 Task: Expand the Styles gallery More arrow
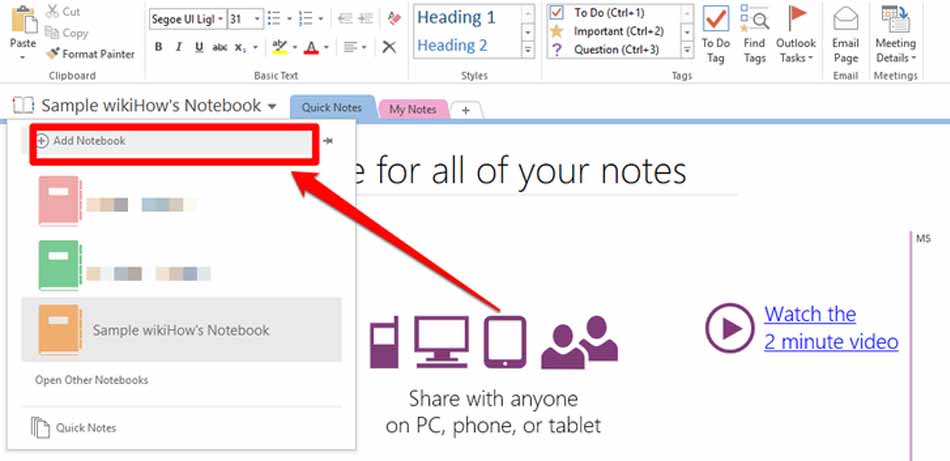(x=528, y=50)
